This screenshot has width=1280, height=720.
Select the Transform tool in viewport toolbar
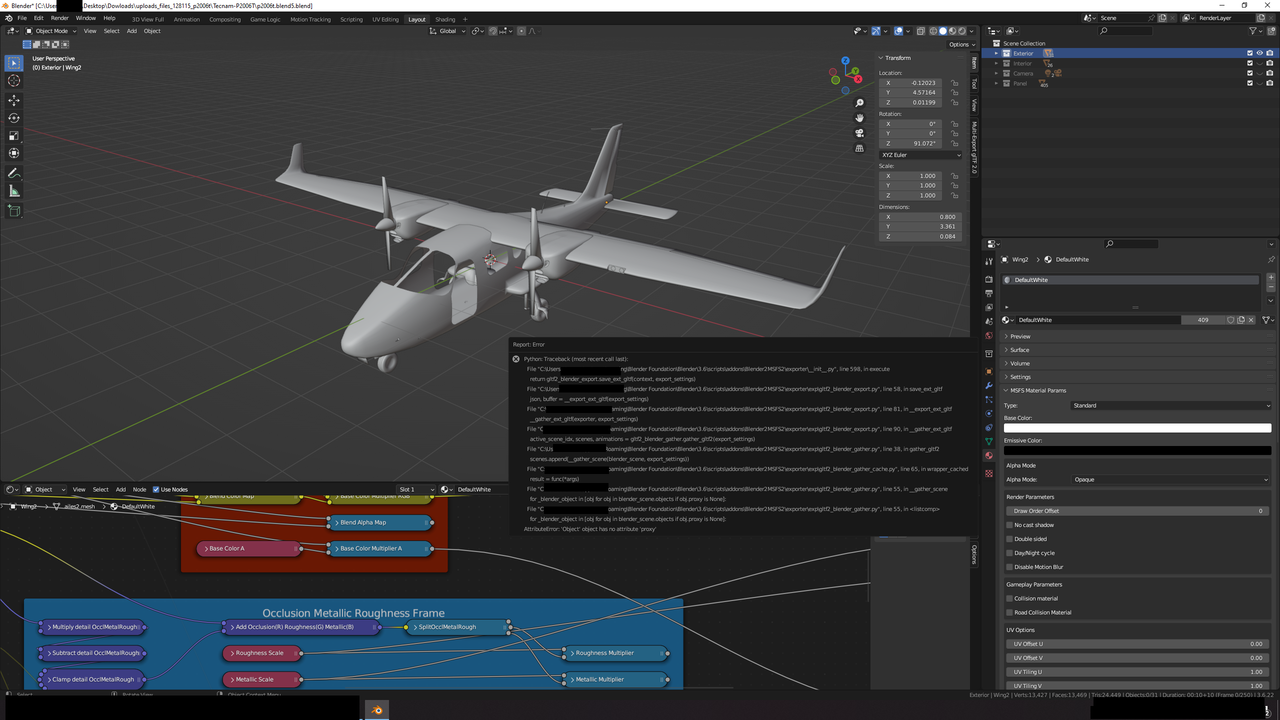14,153
